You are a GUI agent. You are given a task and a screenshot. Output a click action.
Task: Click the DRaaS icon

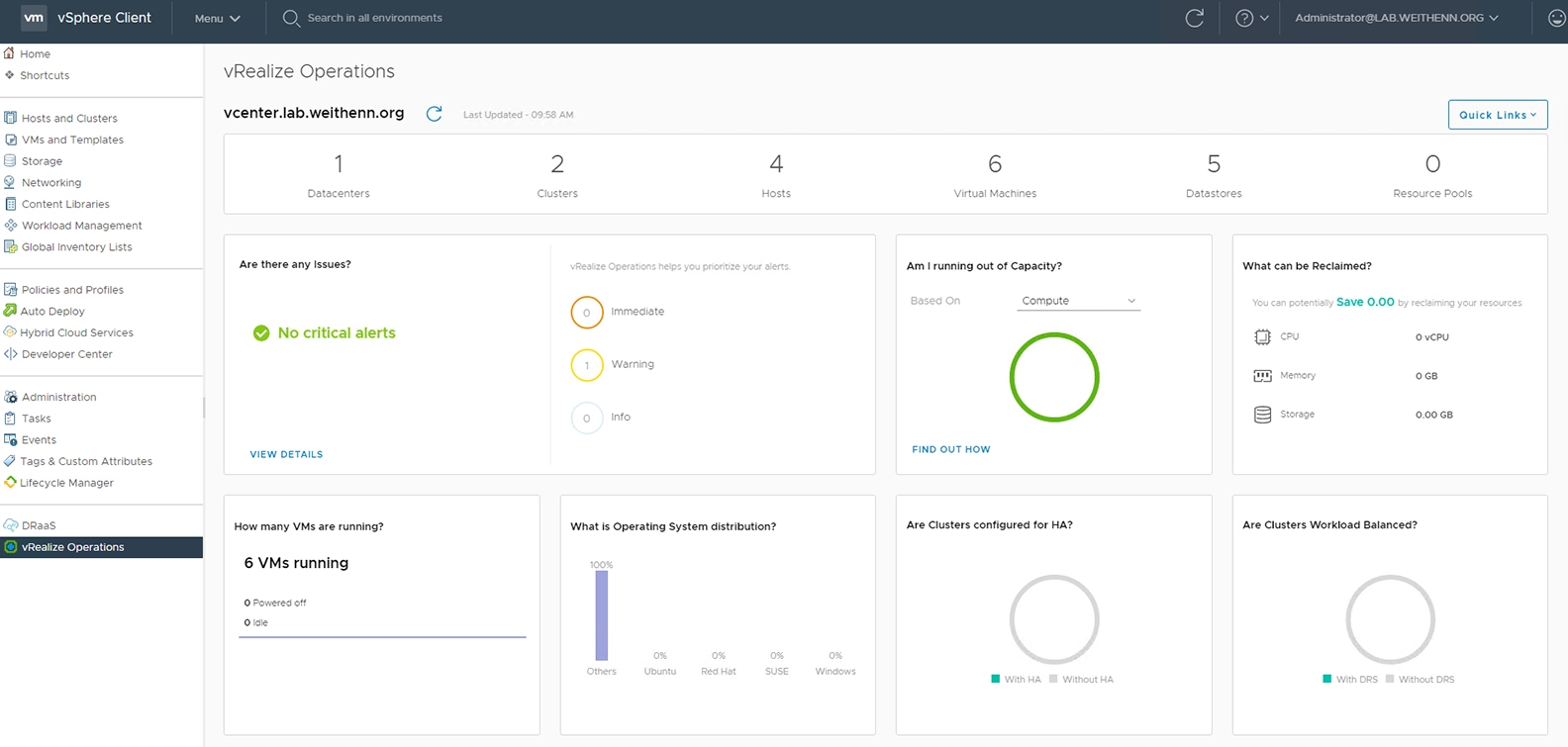[11, 525]
